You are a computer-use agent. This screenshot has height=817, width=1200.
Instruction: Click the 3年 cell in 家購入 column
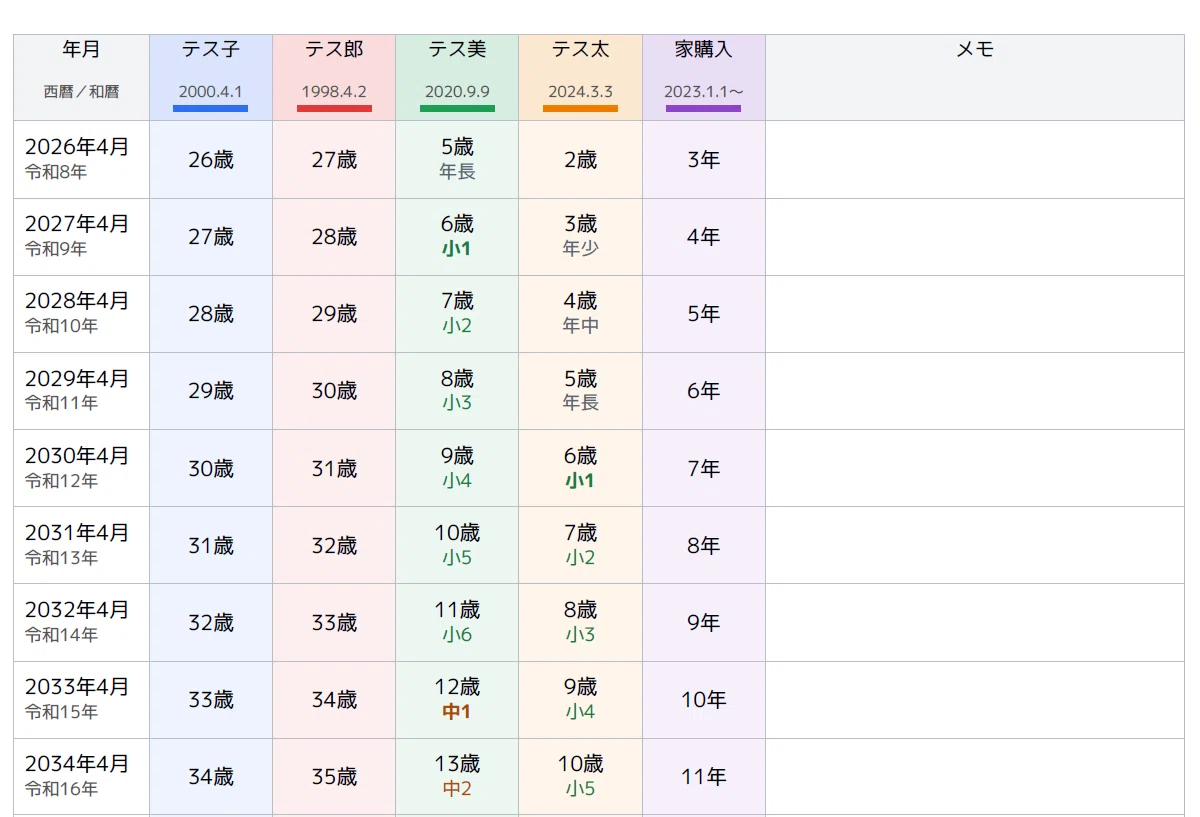point(704,160)
